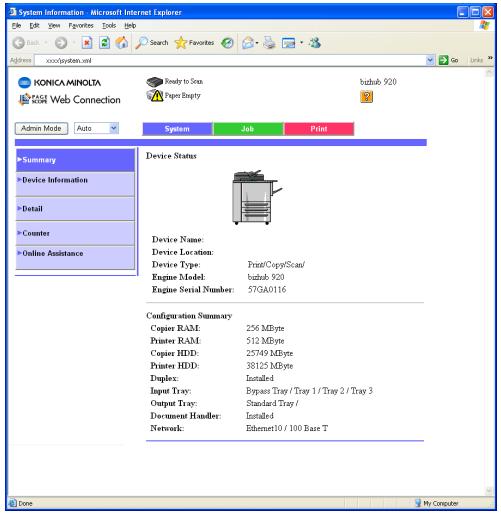The width and height of the screenshot is (501, 515).
Task: Click the Print/Copy/Scan/ device type value
Action: point(276,265)
